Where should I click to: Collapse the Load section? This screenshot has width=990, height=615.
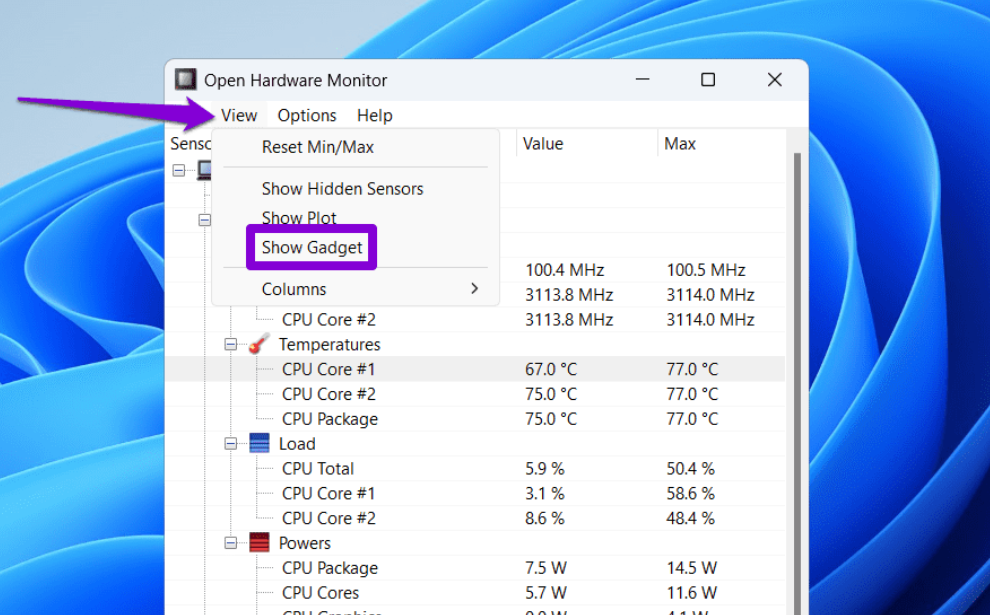[229, 443]
